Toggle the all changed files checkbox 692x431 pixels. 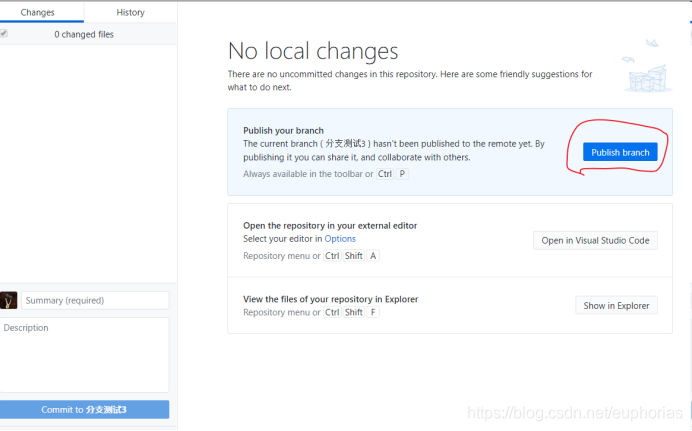[x=4, y=34]
